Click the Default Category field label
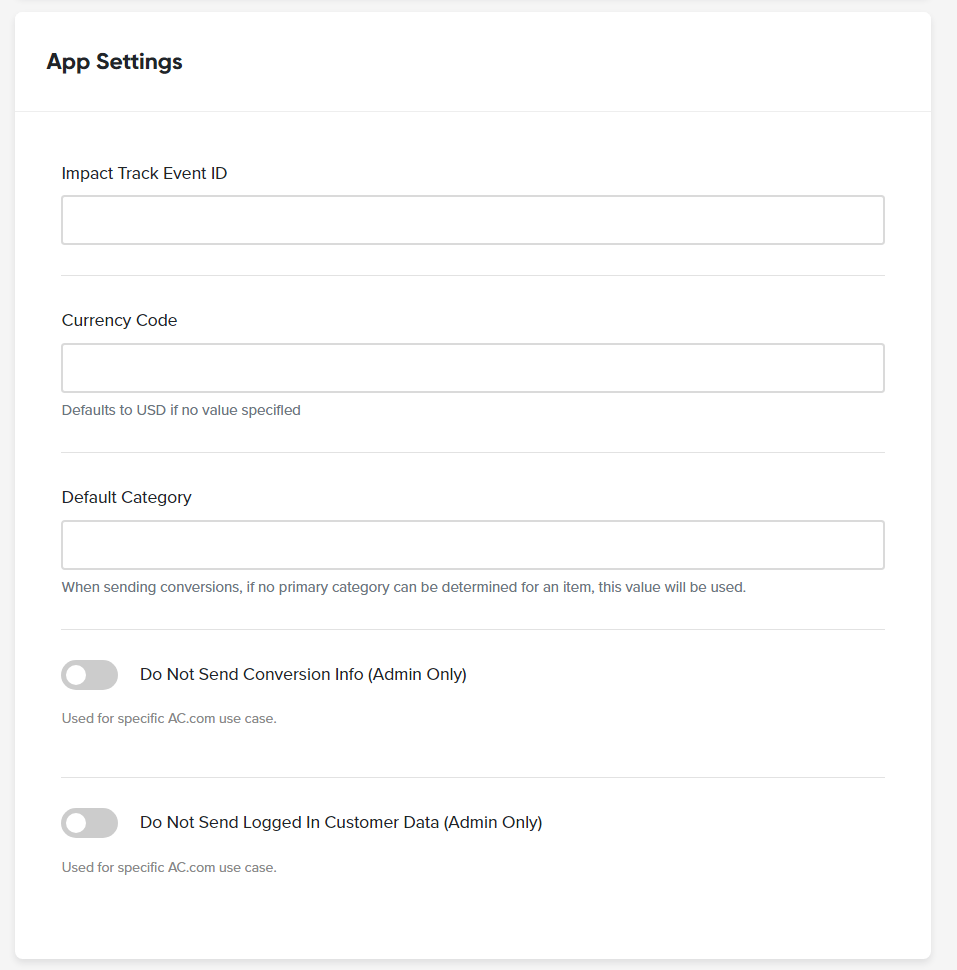Viewport: 957px width, 970px height. point(127,497)
